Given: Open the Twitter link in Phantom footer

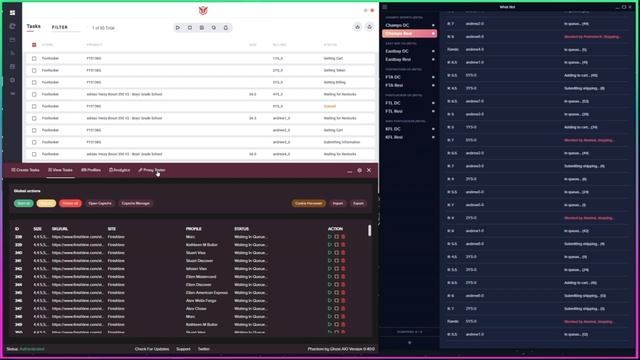Looking at the screenshot, I should point(204,349).
